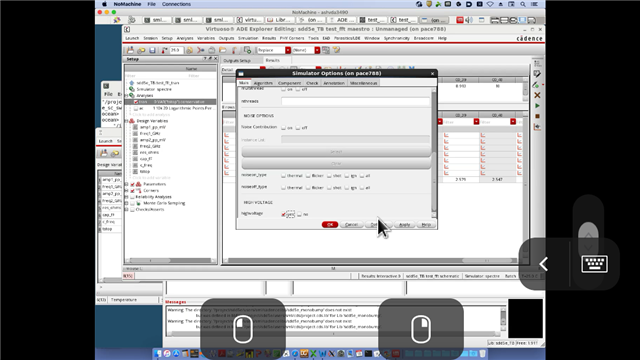Open the Results menu
Image resolution: width=640 pixels, height=360 pixels.
[x=269, y=38]
